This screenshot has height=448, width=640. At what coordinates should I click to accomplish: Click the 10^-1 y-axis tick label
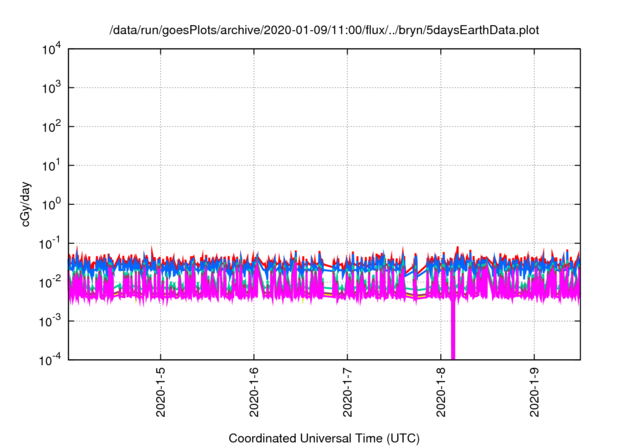tap(50, 244)
